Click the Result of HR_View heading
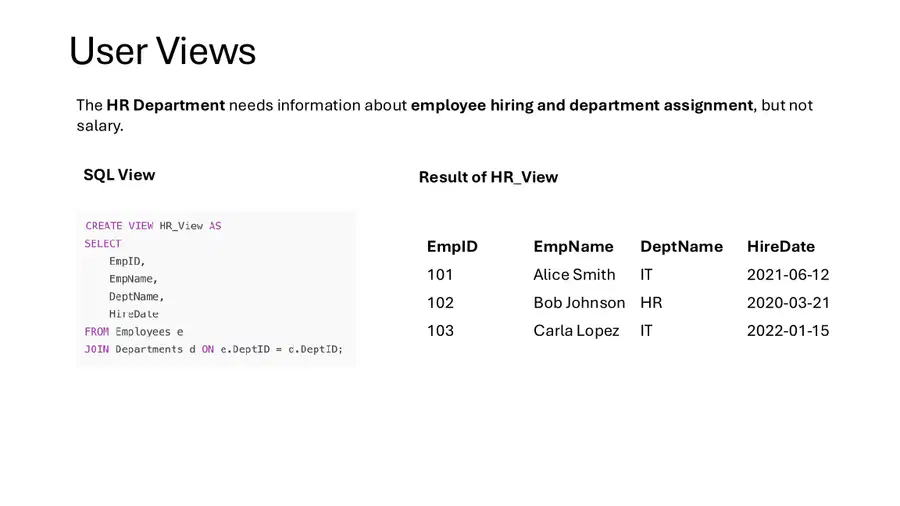The height and width of the screenshot is (506, 900). click(x=488, y=177)
